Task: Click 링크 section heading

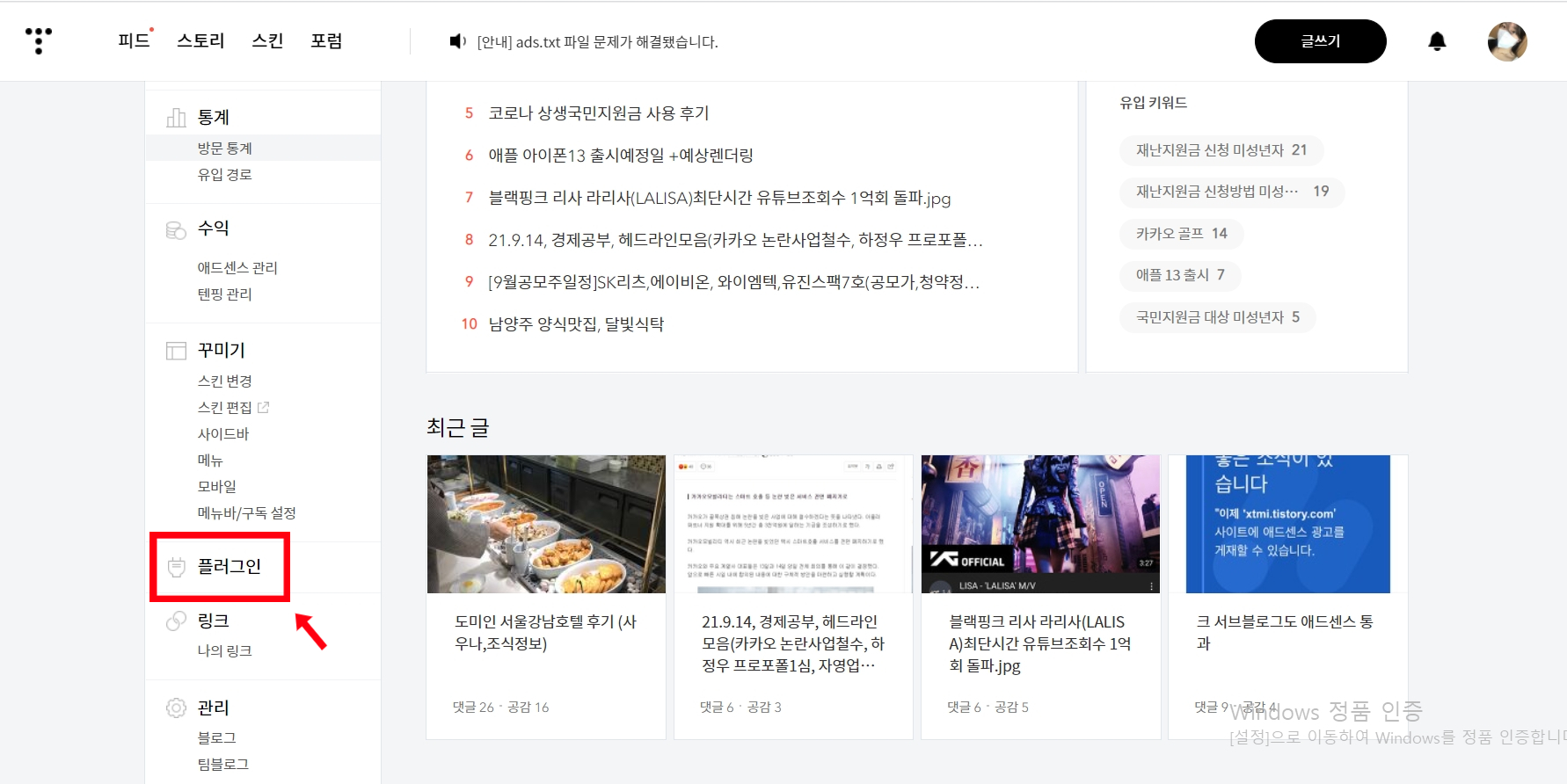Action: tap(213, 621)
